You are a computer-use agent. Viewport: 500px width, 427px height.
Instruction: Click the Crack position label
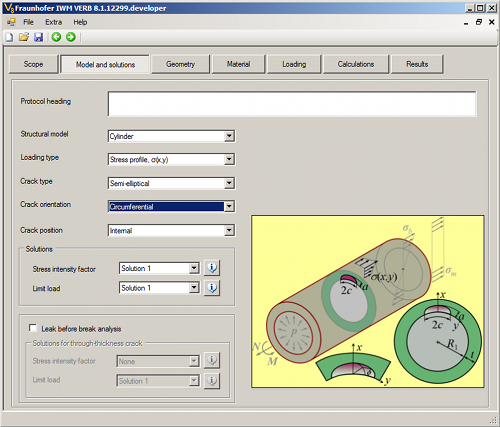pos(41,230)
